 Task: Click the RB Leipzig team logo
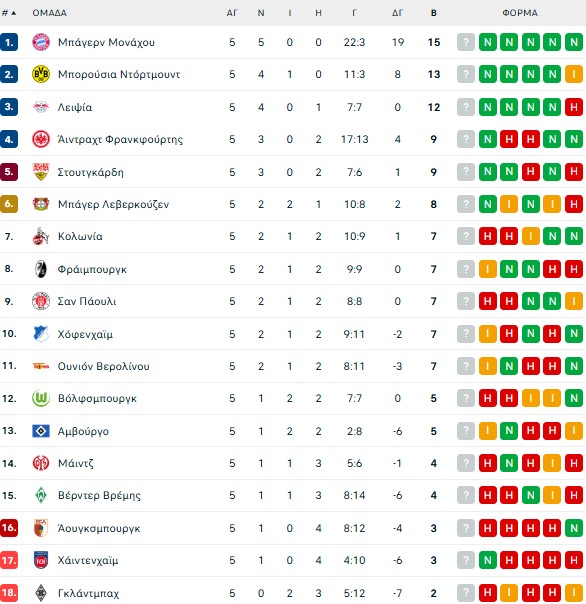coord(41,107)
